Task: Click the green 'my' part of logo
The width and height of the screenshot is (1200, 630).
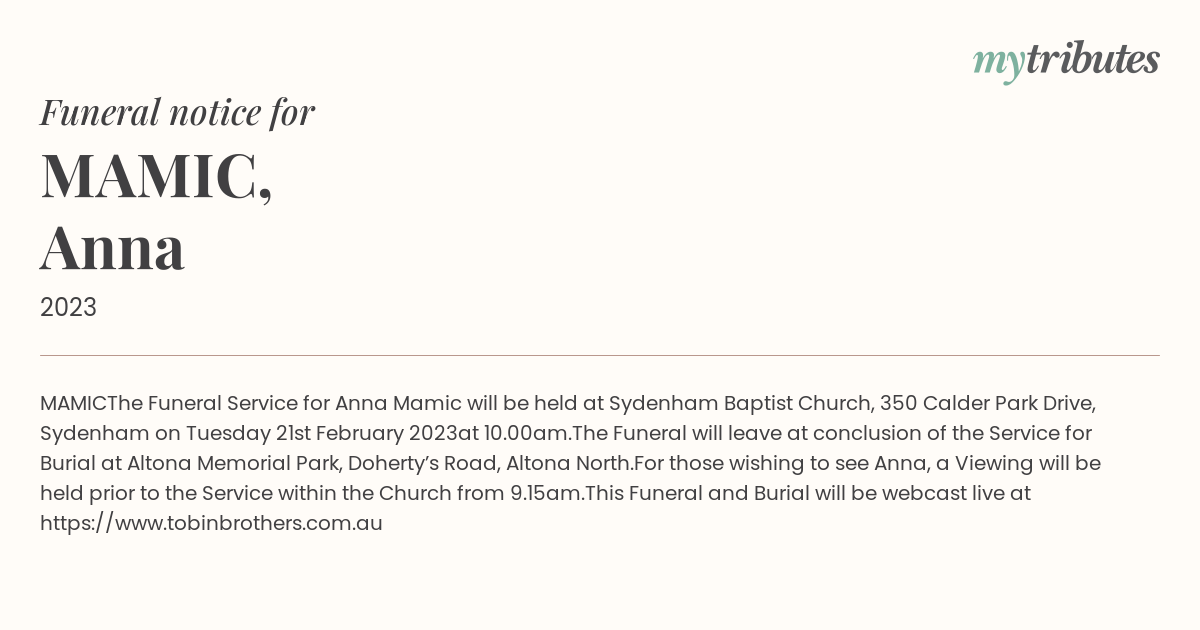Action: (998, 66)
